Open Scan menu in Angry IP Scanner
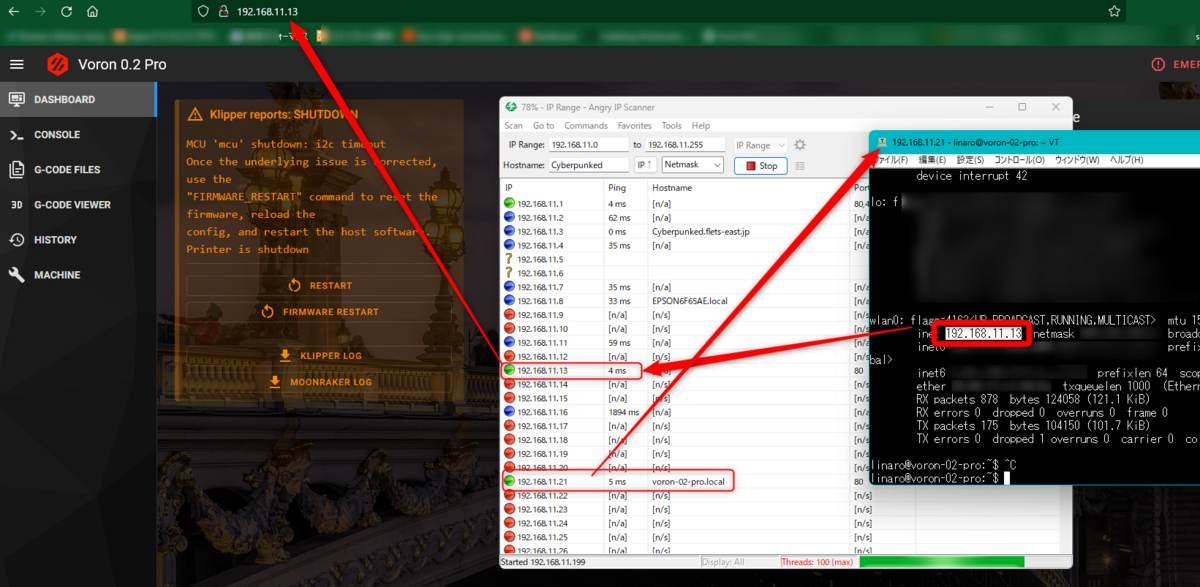Screen dimensions: 1200x587 tap(513, 126)
